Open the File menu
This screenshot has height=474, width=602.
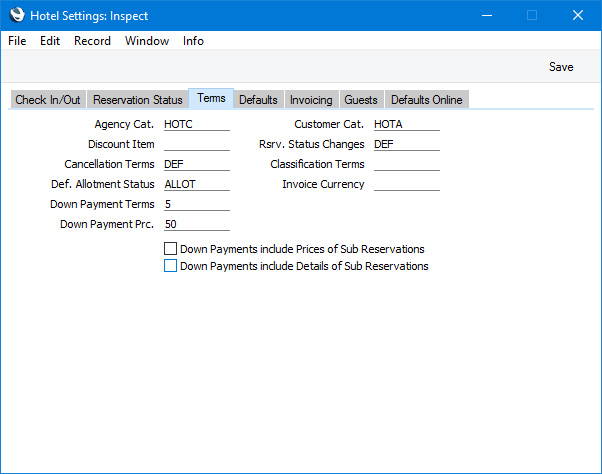[17, 41]
